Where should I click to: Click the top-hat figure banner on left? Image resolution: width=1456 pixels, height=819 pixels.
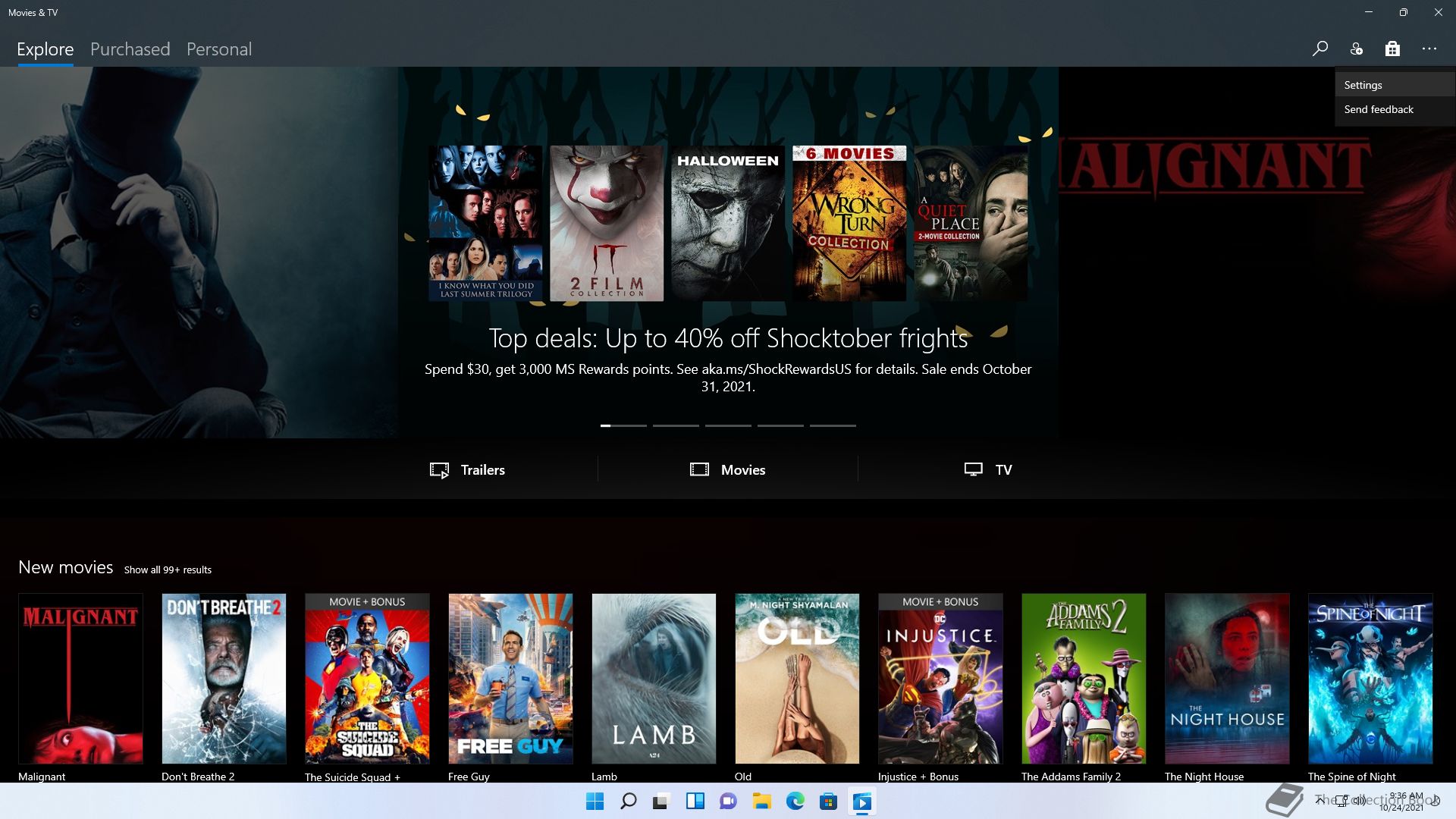199,252
